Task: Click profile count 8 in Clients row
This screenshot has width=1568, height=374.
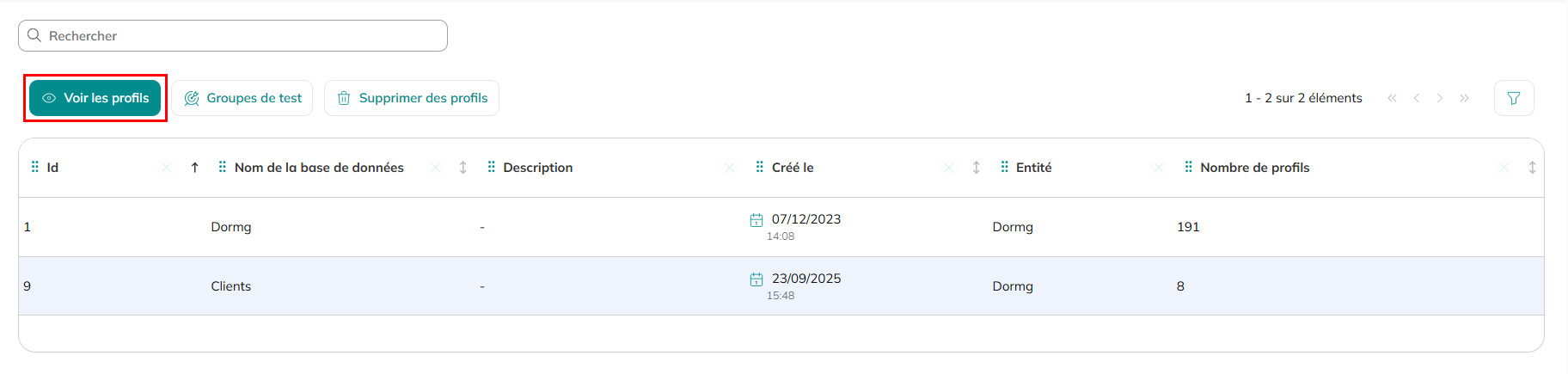Action: [1180, 286]
